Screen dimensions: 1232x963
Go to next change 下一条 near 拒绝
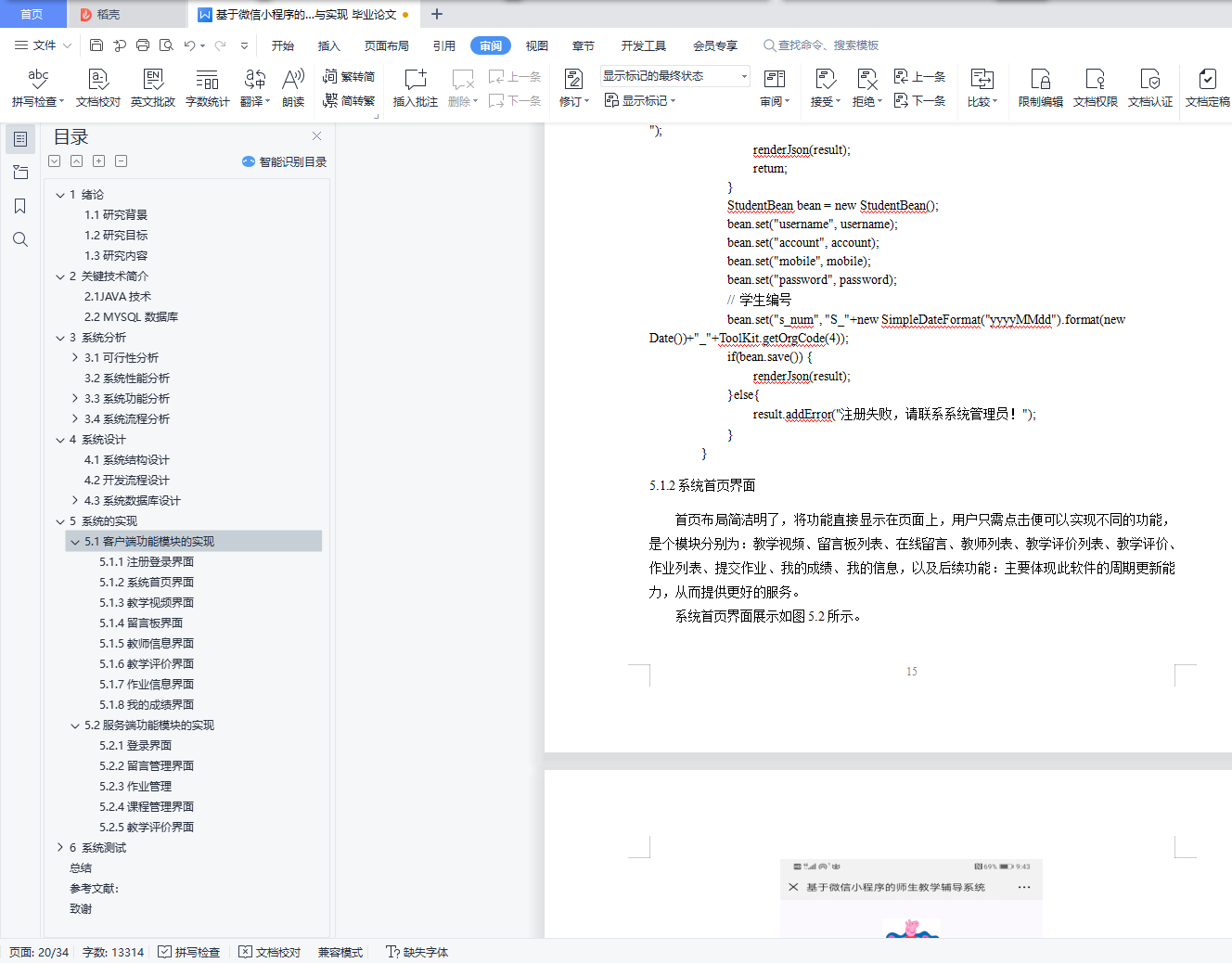click(x=920, y=100)
